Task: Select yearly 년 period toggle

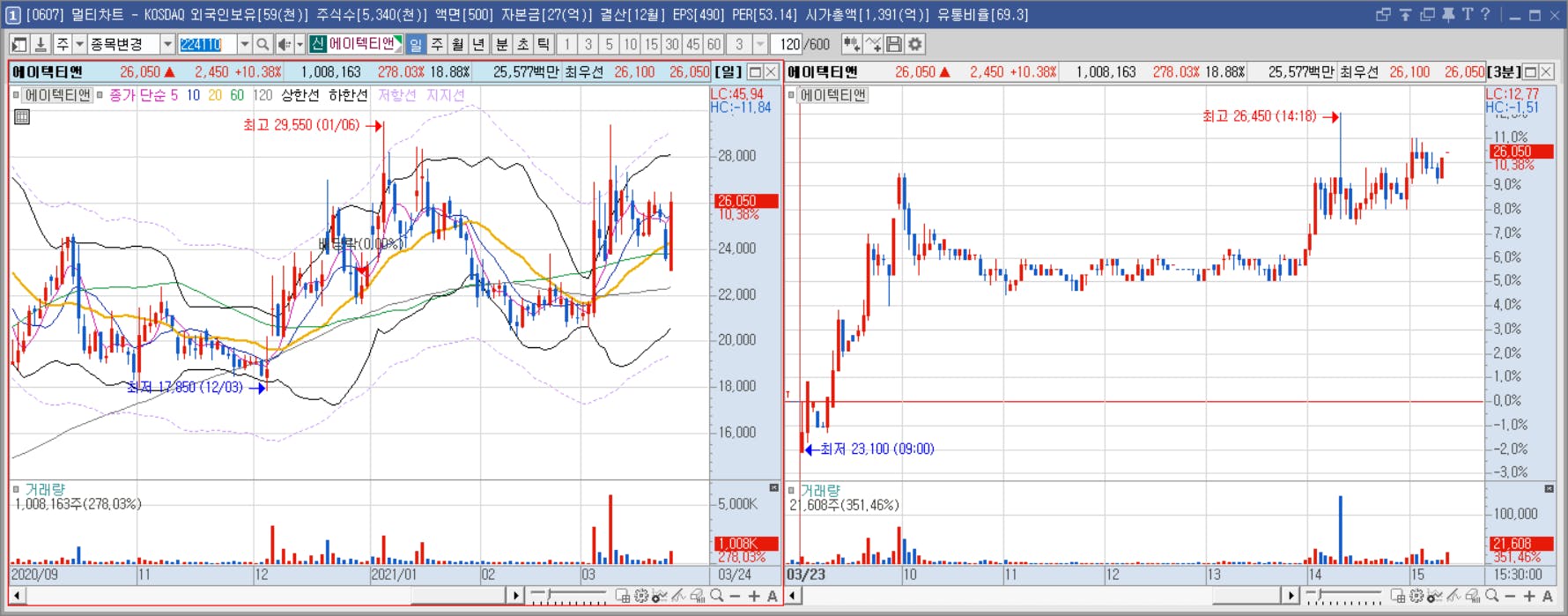Action: pos(478,44)
